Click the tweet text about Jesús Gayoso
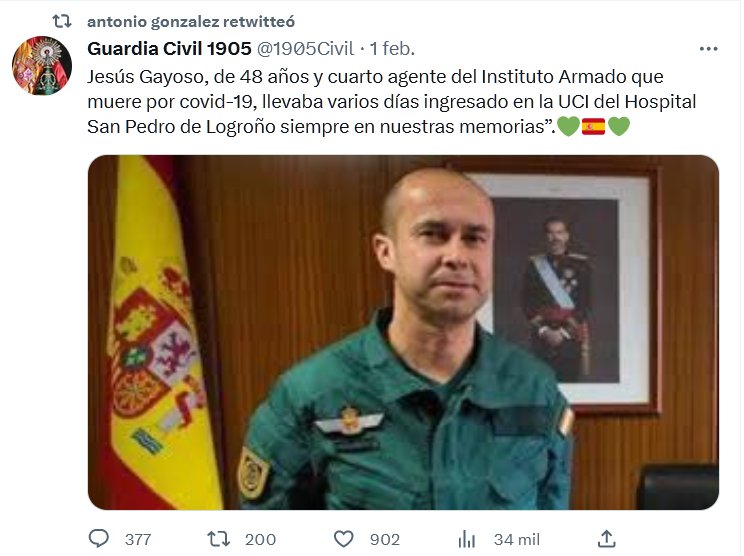This screenshot has height=556, width=744. click(391, 102)
